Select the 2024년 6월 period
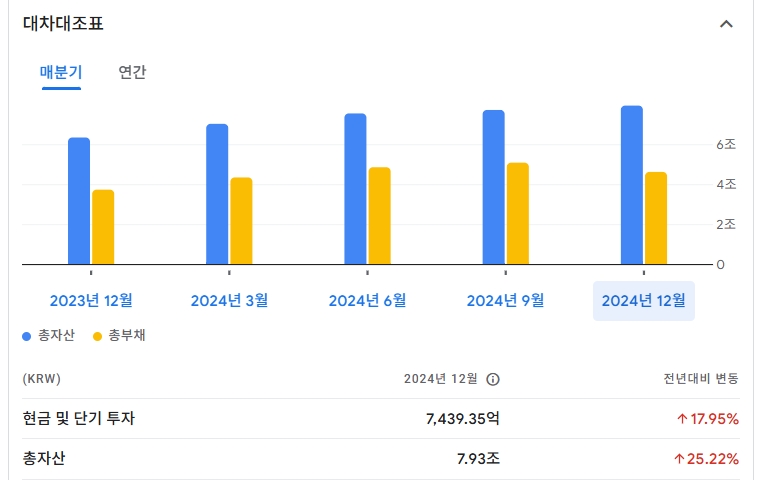The height and width of the screenshot is (480, 758). tap(367, 301)
